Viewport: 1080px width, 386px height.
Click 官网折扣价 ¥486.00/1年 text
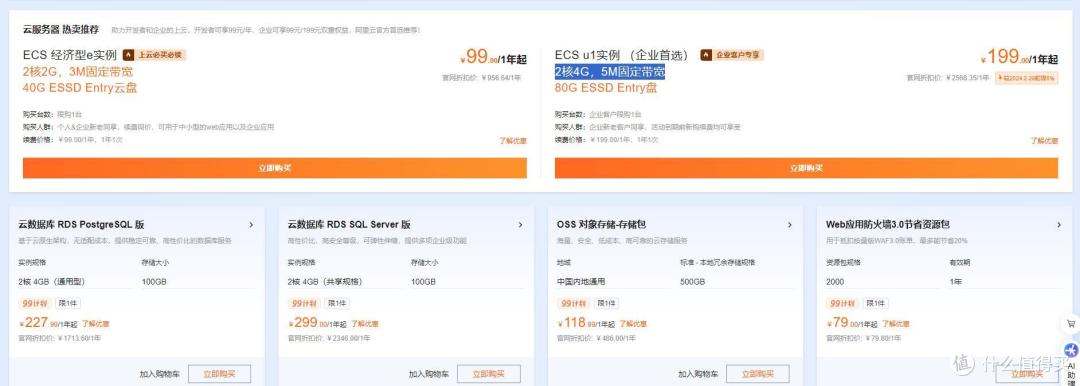596,338
